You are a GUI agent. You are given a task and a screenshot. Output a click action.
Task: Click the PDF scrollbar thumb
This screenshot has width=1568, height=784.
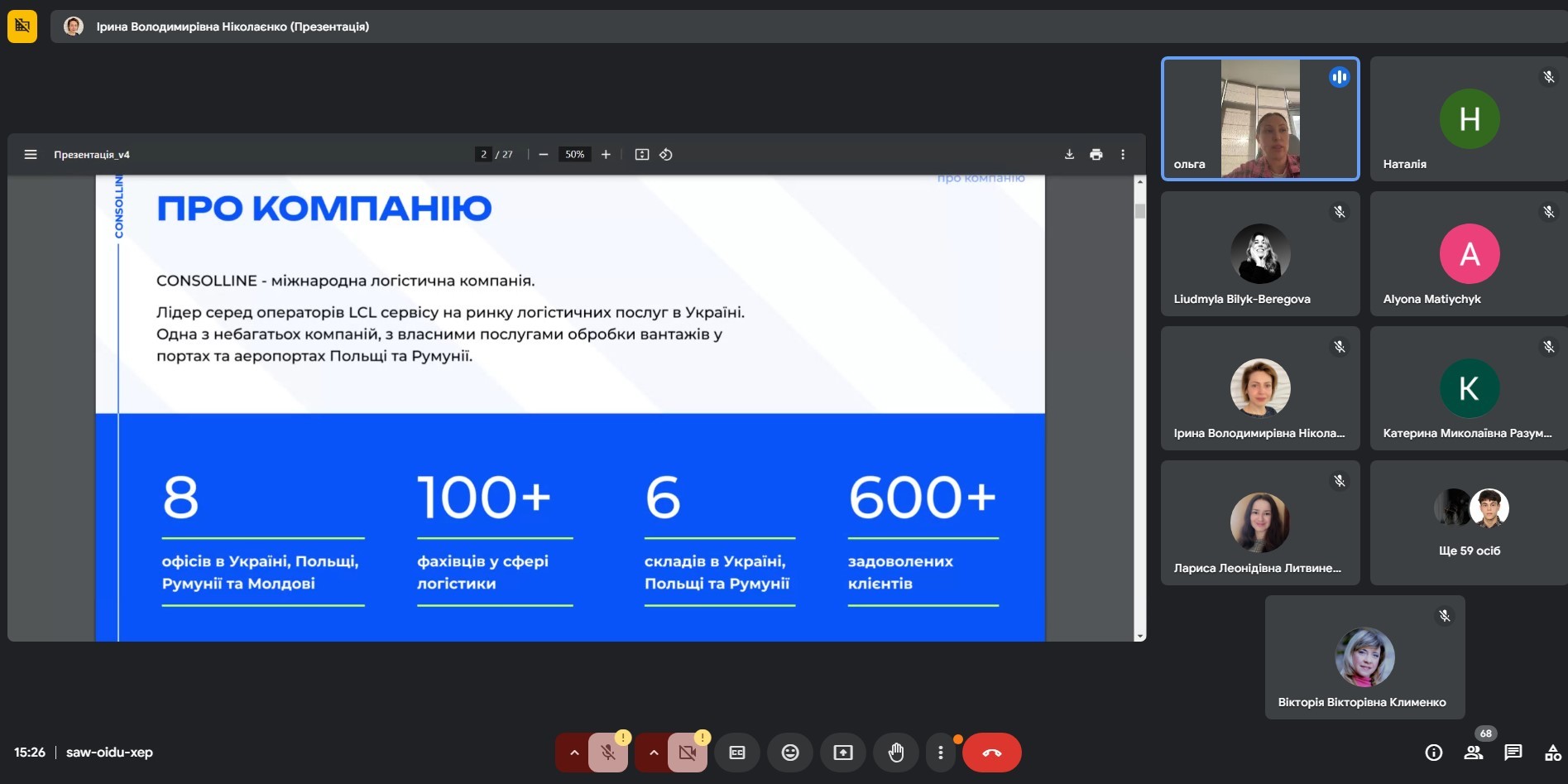coord(1140,210)
